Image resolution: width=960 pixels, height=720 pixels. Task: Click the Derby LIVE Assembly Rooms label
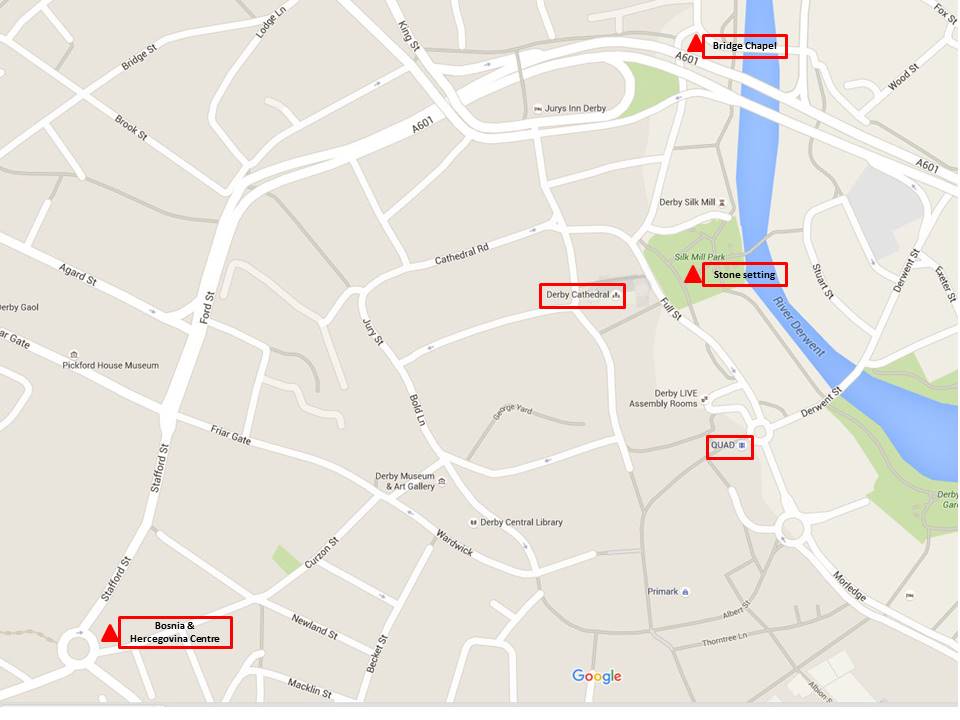(664, 399)
